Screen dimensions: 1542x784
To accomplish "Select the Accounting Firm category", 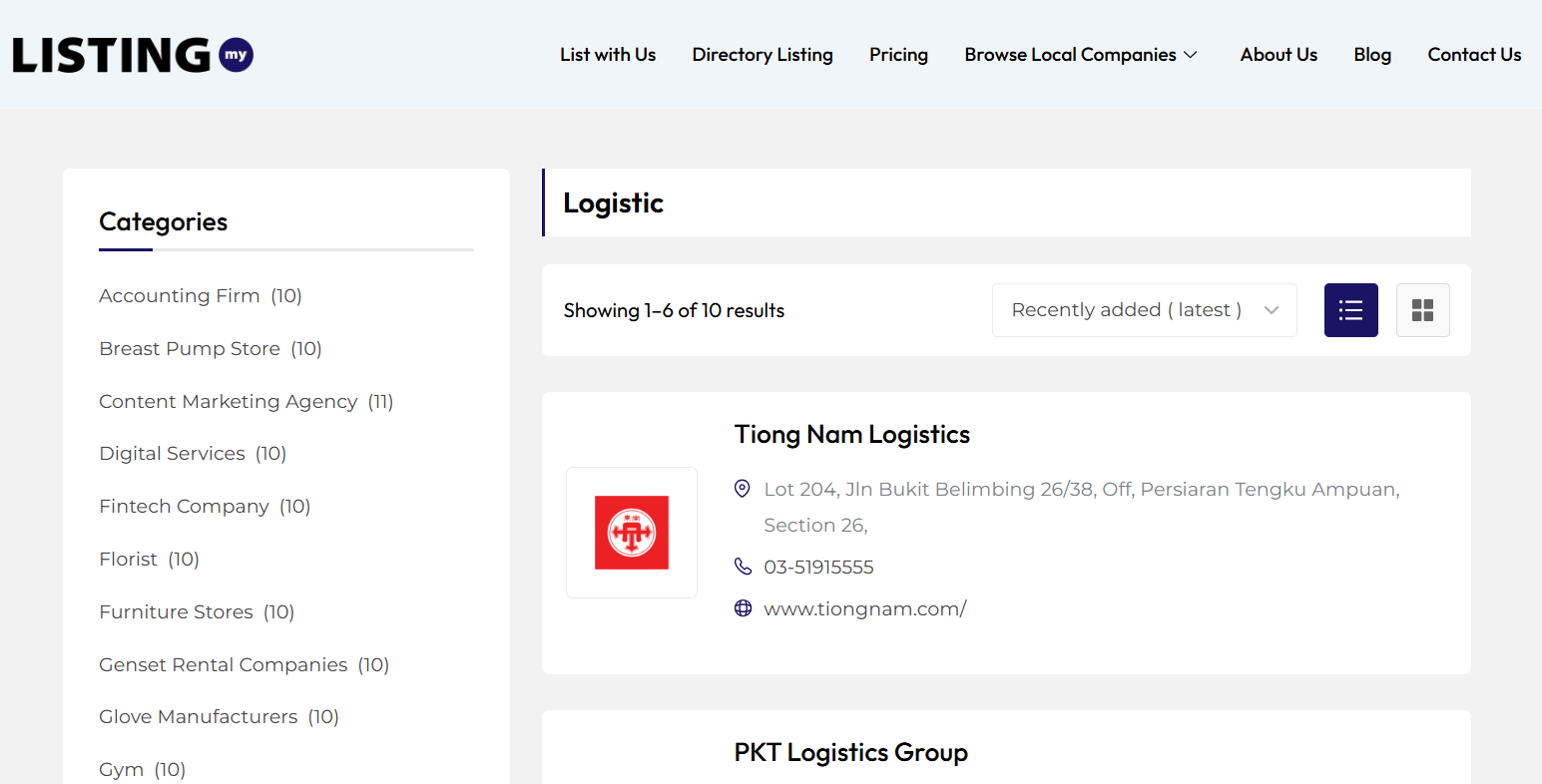I will (x=180, y=296).
